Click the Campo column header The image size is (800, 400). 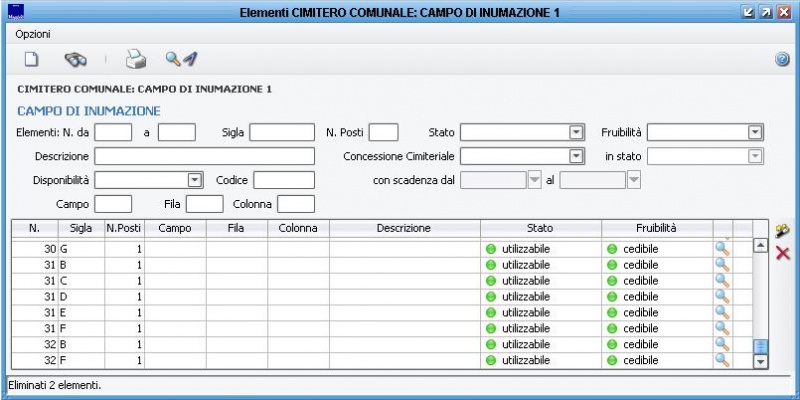175,229
